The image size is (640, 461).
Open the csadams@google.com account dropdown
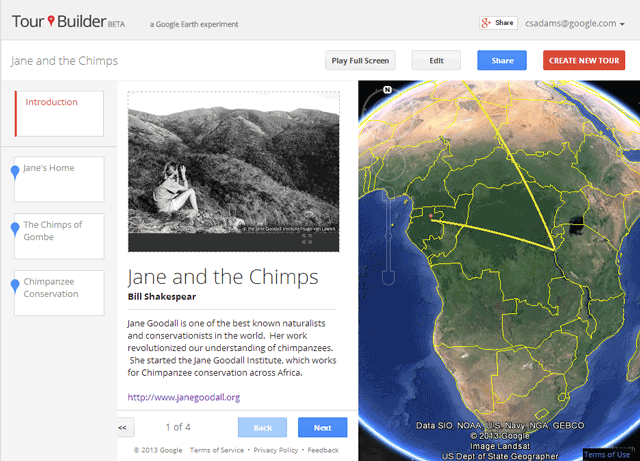[x=575, y=23]
